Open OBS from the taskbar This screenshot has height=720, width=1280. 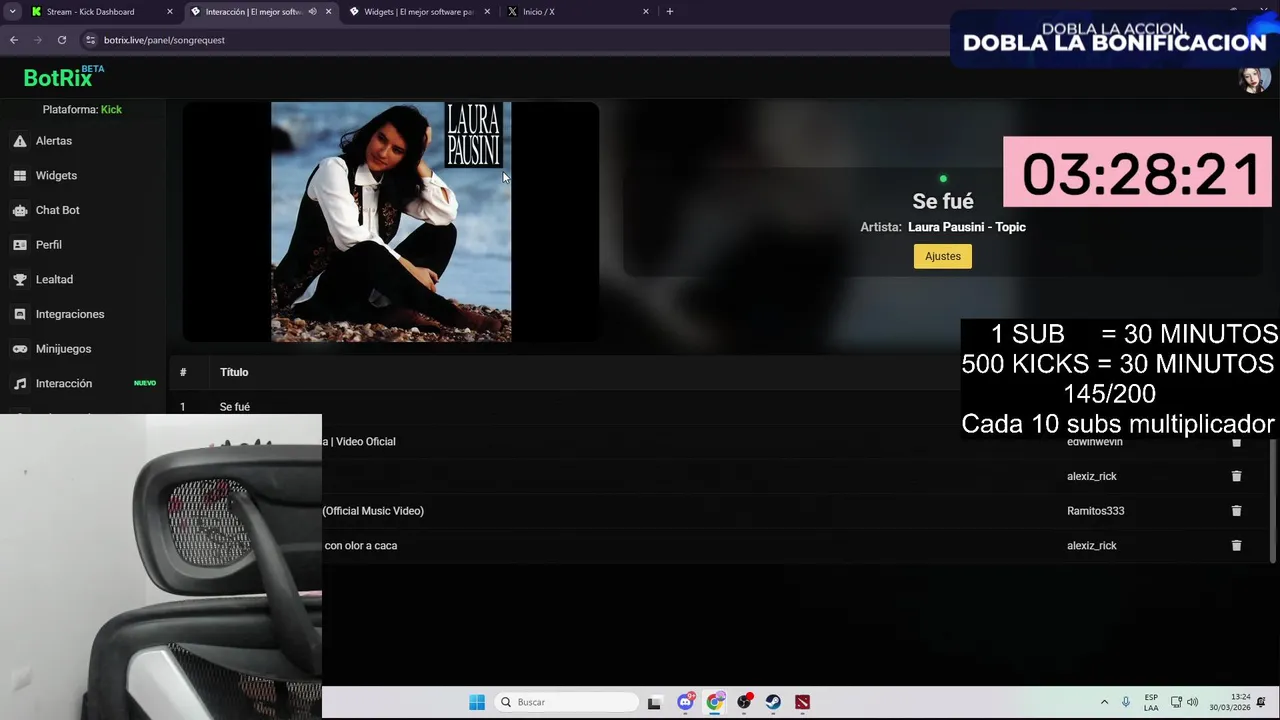coord(744,702)
